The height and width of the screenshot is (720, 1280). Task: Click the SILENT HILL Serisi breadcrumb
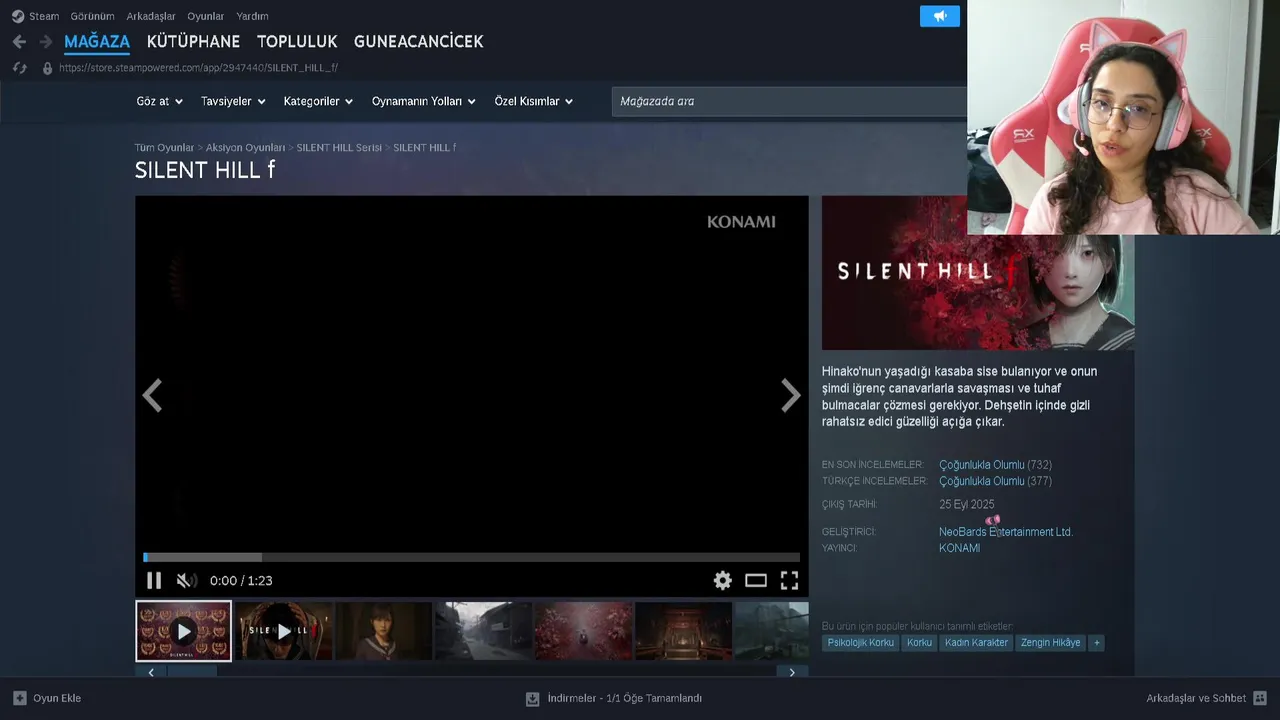point(339,147)
